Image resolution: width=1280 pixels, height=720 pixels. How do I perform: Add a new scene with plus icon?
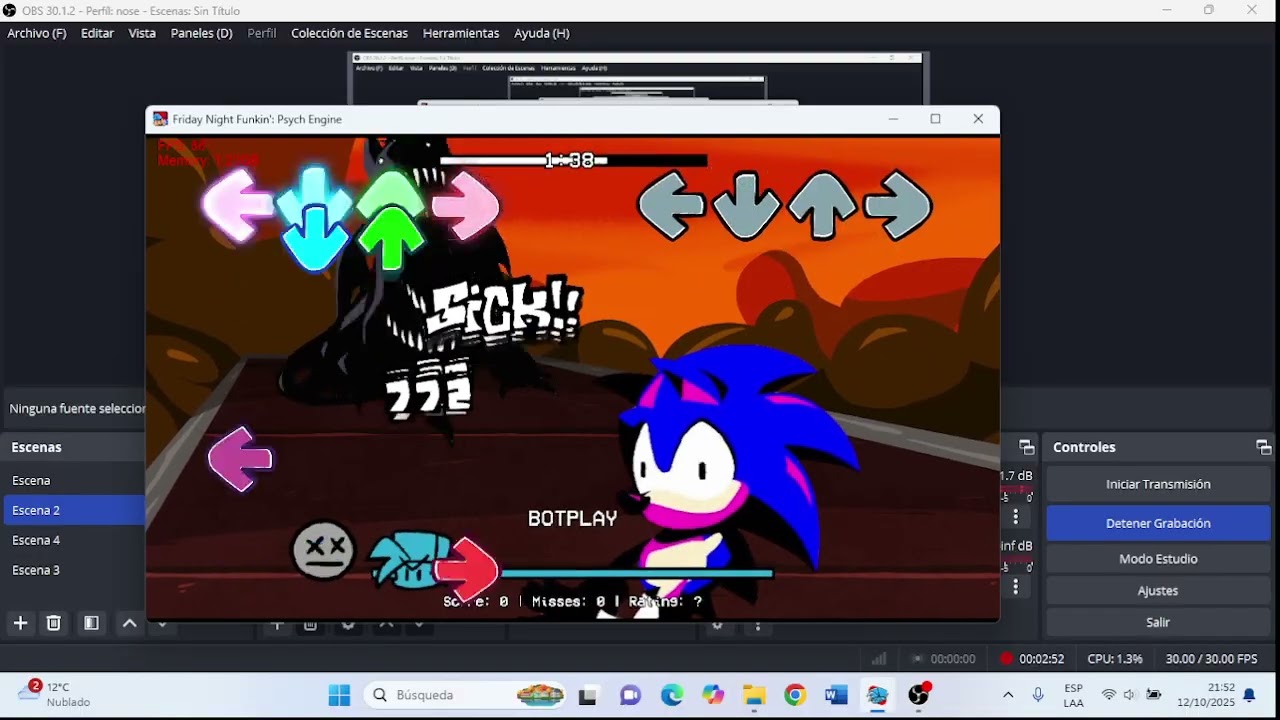tap(20, 623)
